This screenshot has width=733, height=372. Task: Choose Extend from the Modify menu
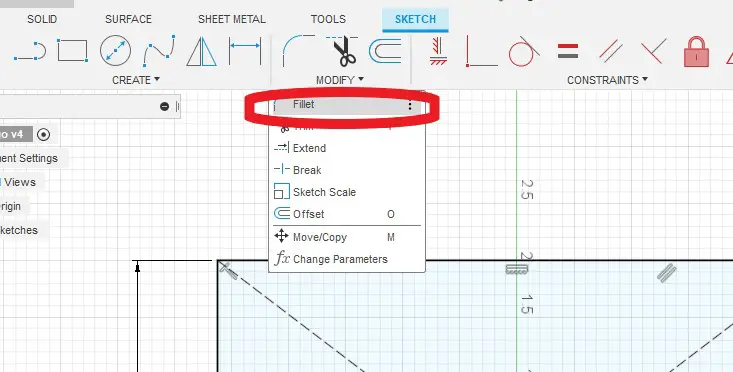pos(346,148)
